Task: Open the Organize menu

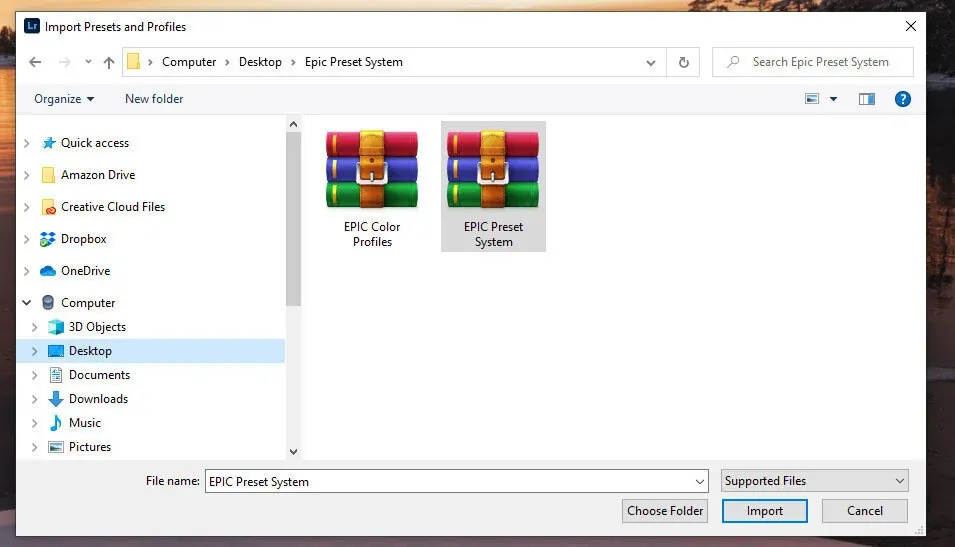Action: coord(64,99)
